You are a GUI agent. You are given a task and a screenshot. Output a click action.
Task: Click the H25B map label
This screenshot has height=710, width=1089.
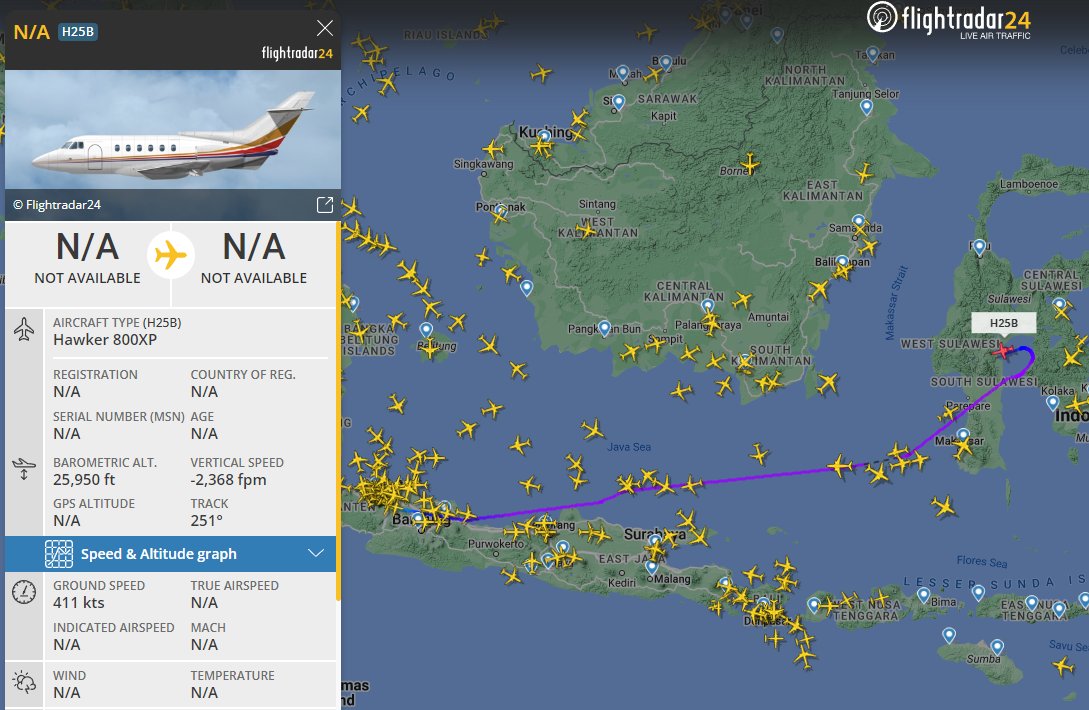tap(1004, 323)
